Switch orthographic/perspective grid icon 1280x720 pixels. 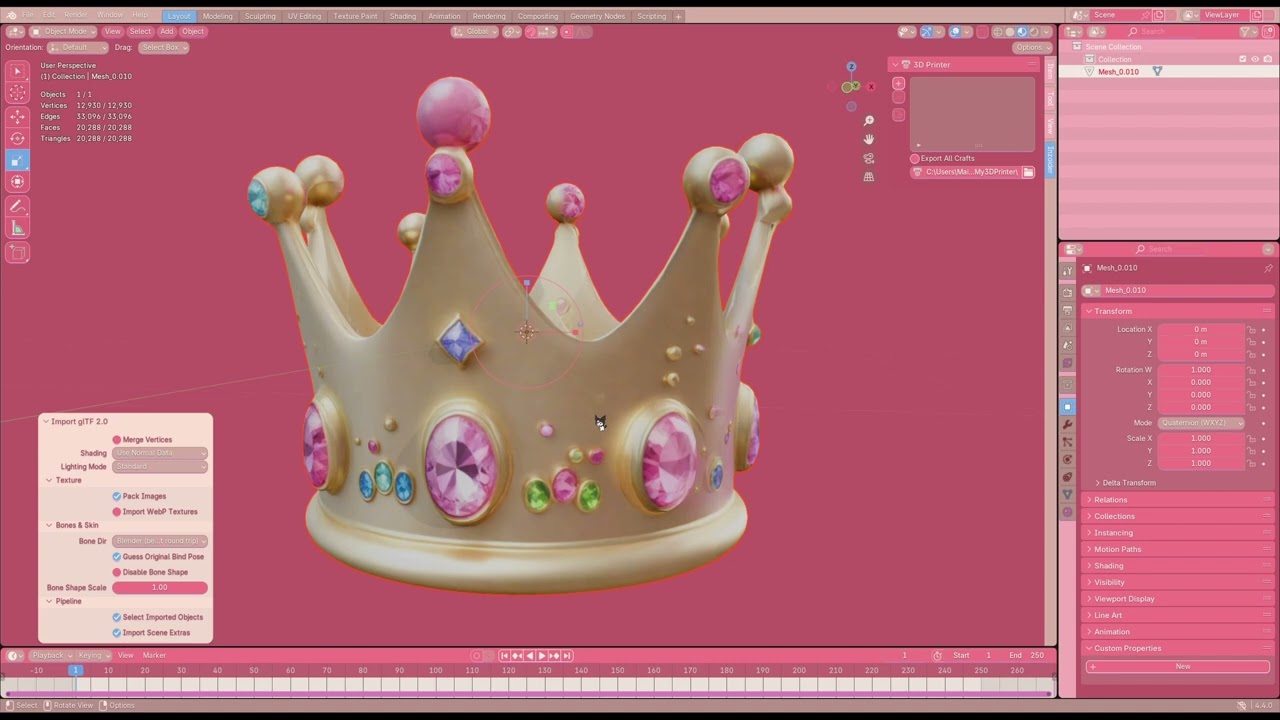[x=868, y=177]
